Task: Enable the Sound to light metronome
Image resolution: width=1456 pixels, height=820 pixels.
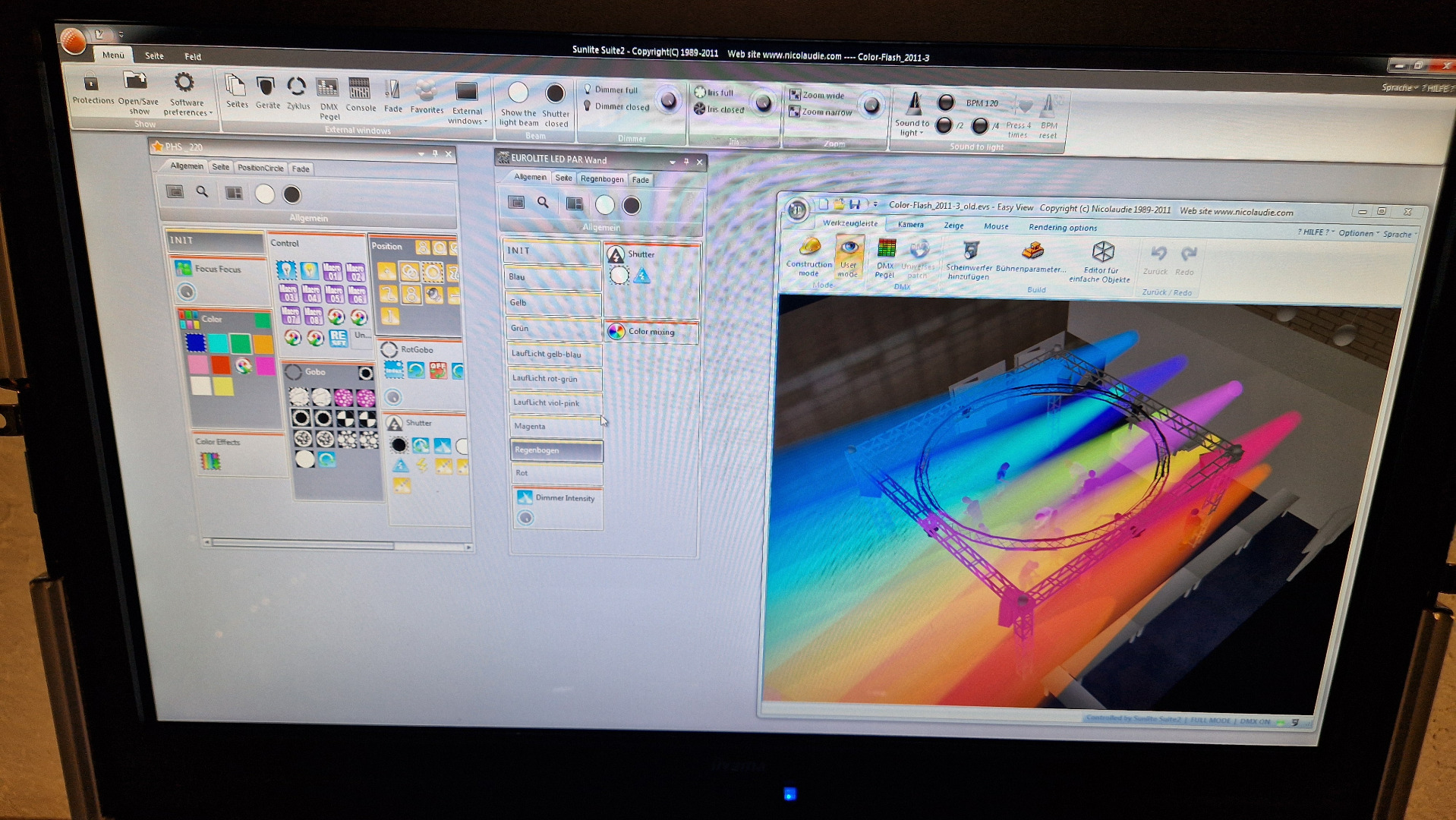Action: [914, 104]
